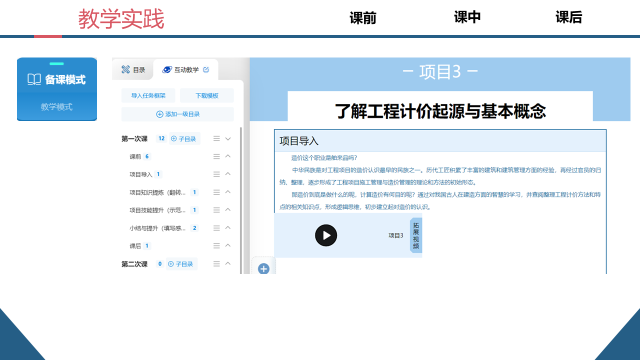Expand the 项目技能提升 row chevron
640x360 pixels.
228,210
